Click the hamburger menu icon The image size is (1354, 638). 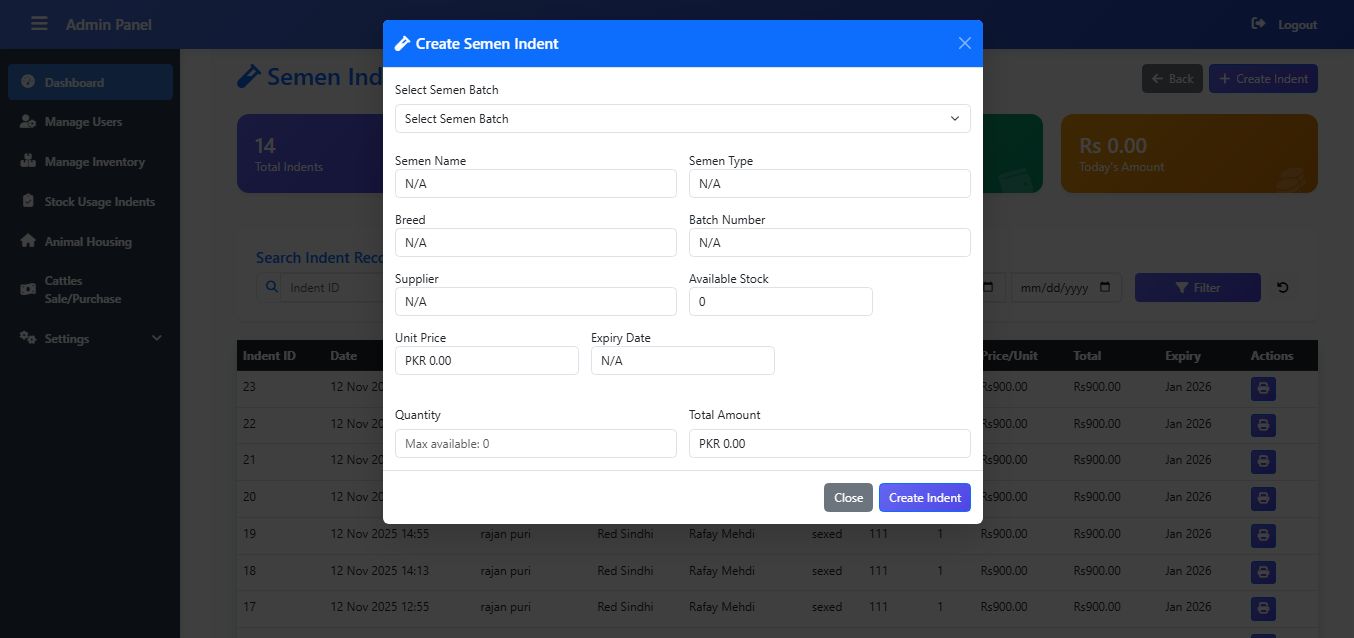pyautogui.click(x=39, y=24)
